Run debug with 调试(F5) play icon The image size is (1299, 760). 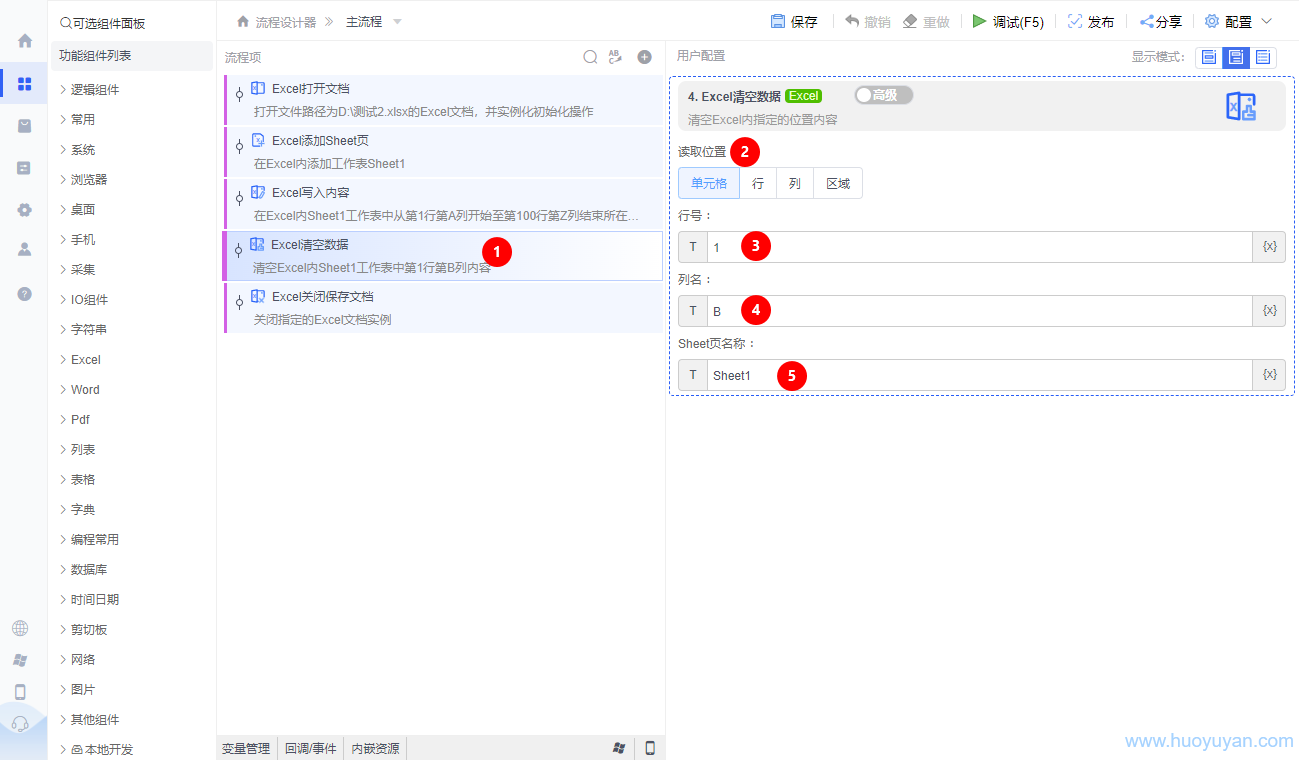pos(979,21)
